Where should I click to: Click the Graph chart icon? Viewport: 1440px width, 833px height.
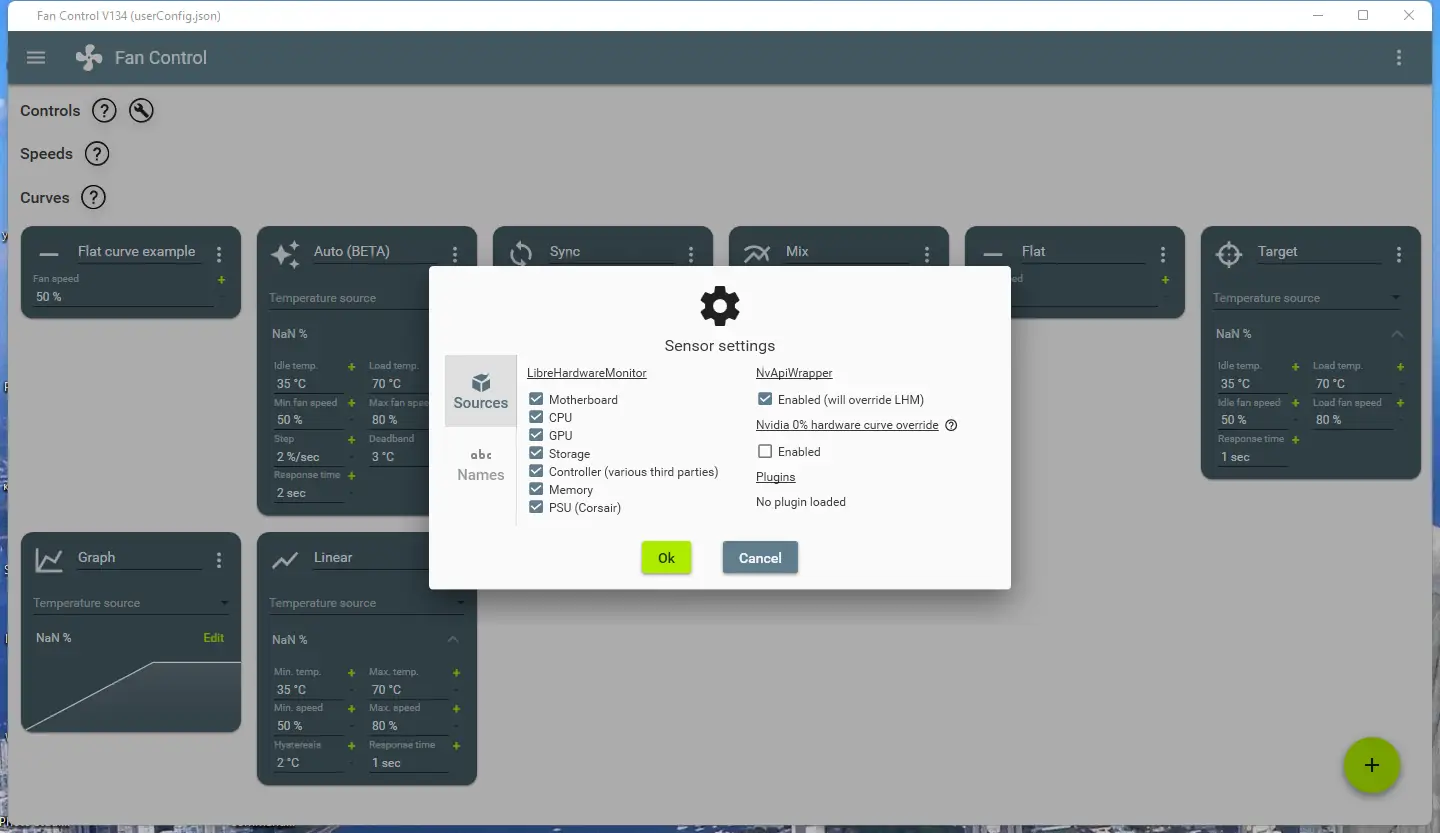click(x=49, y=561)
